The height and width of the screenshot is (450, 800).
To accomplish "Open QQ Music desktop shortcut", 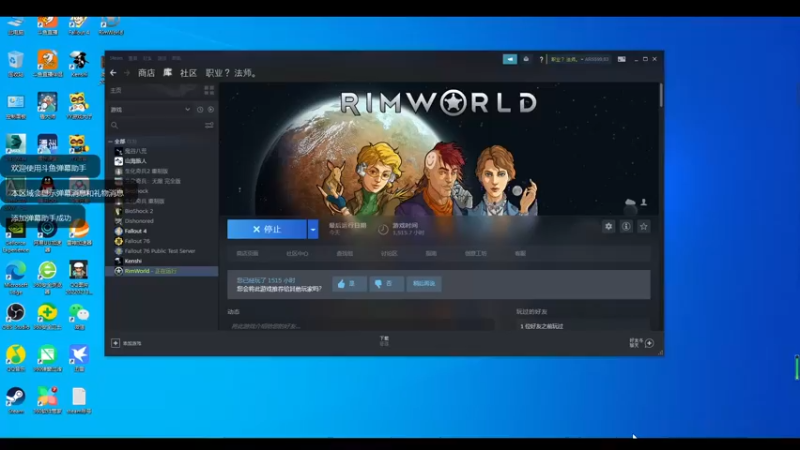I will click(16, 358).
